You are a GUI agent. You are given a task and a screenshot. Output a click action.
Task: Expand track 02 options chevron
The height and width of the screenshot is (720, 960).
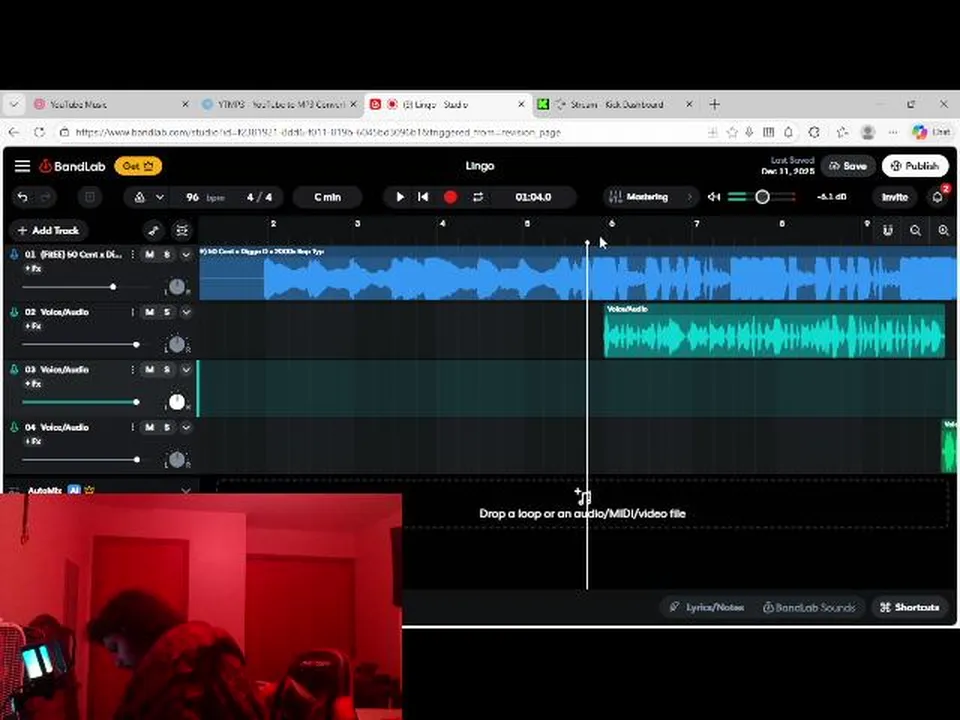pos(186,312)
